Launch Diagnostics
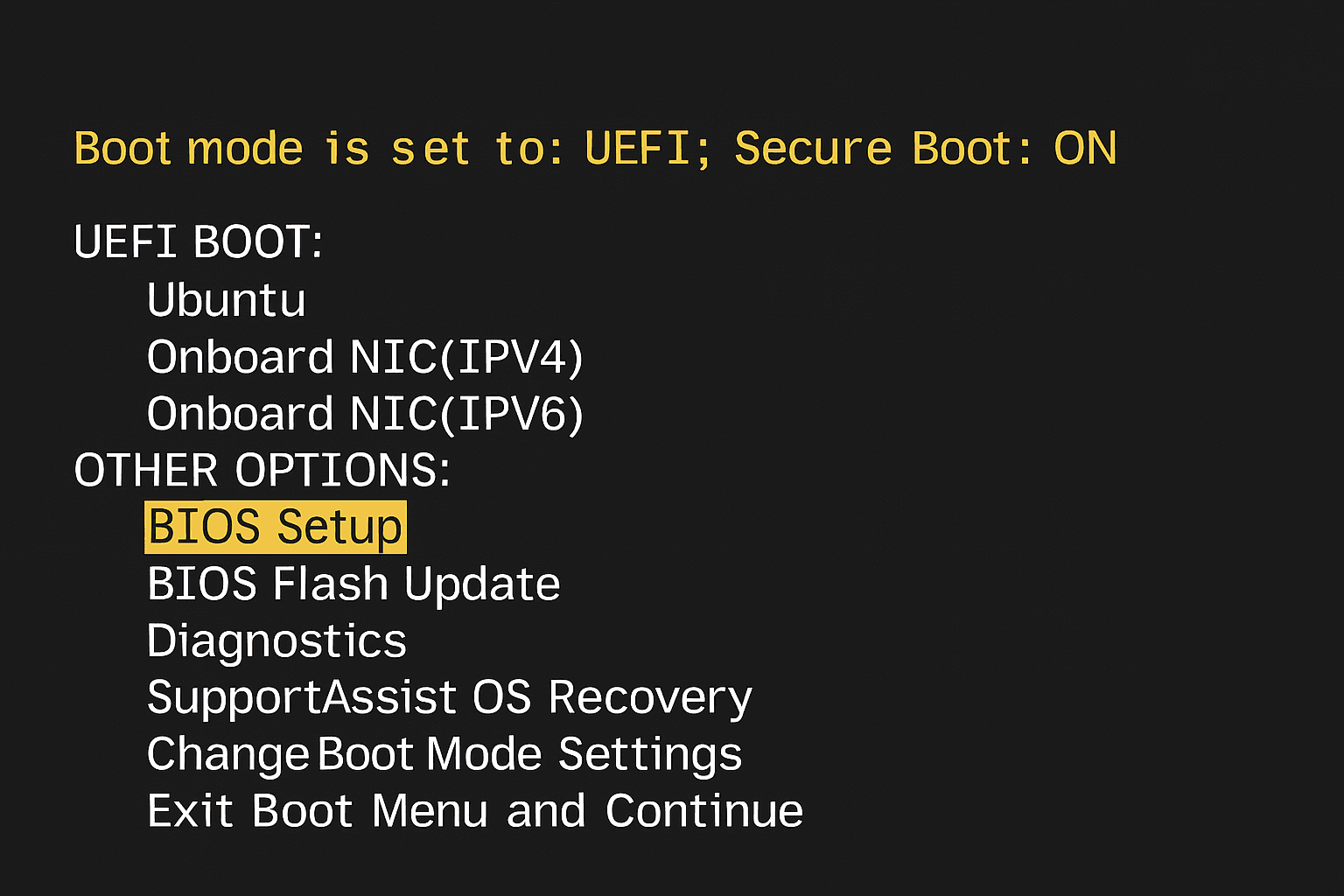This screenshot has width=1344, height=896. (x=276, y=640)
